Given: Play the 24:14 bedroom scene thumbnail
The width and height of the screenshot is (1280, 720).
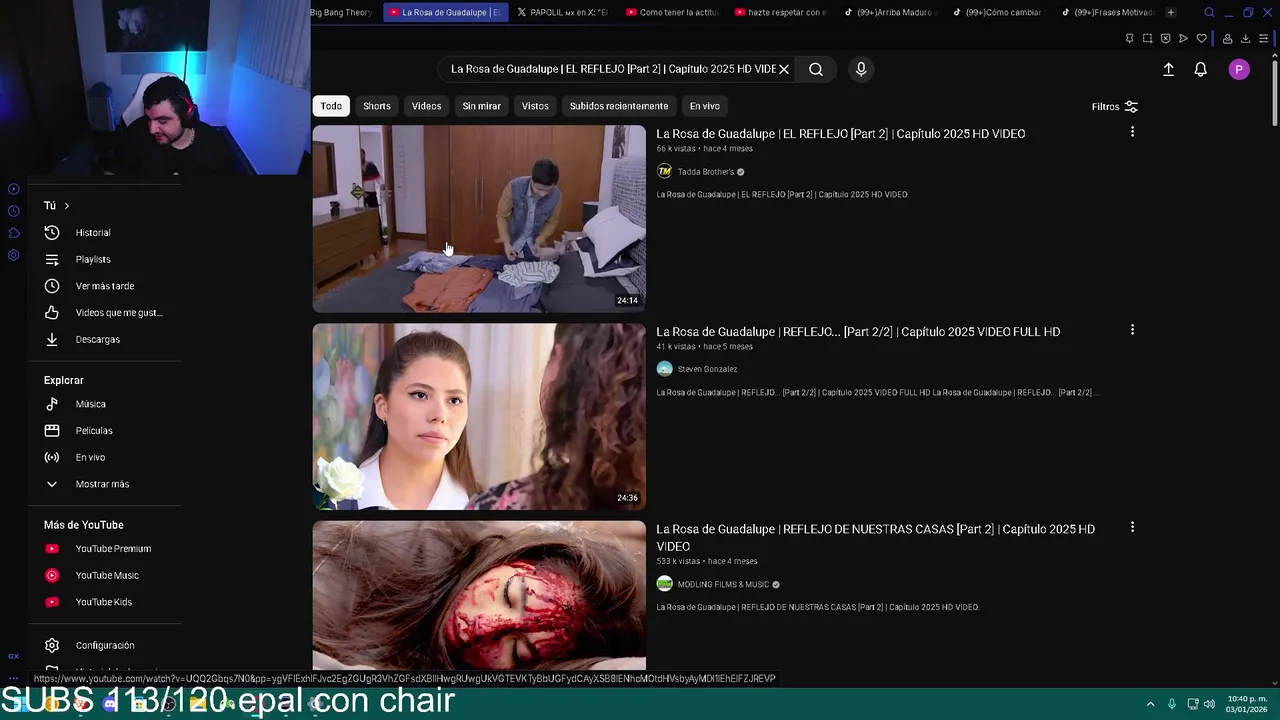Looking at the screenshot, I should tap(479, 218).
